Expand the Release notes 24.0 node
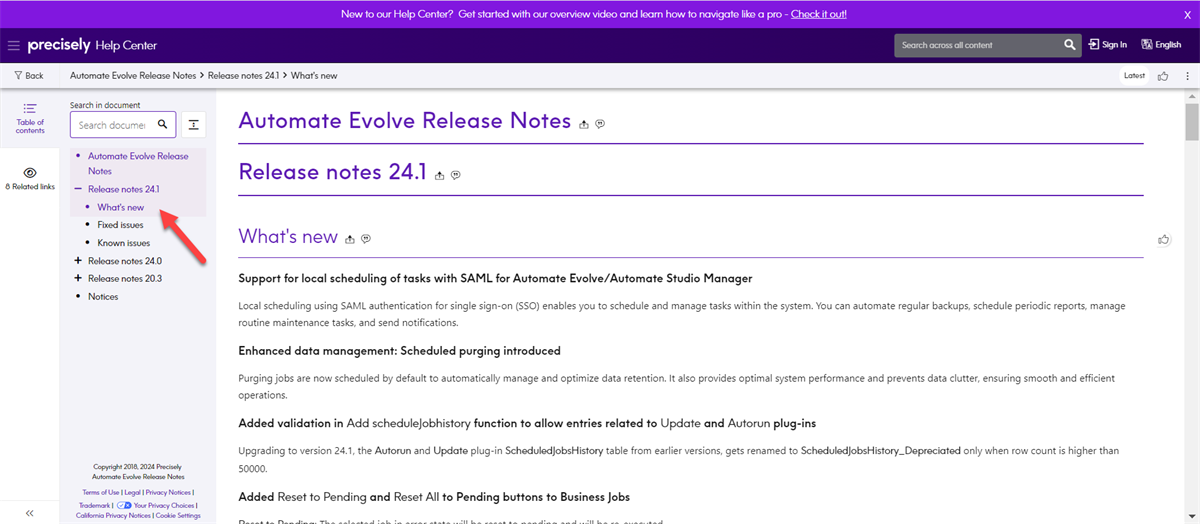This screenshot has width=1200, height=524. click(x=78, y=261)
